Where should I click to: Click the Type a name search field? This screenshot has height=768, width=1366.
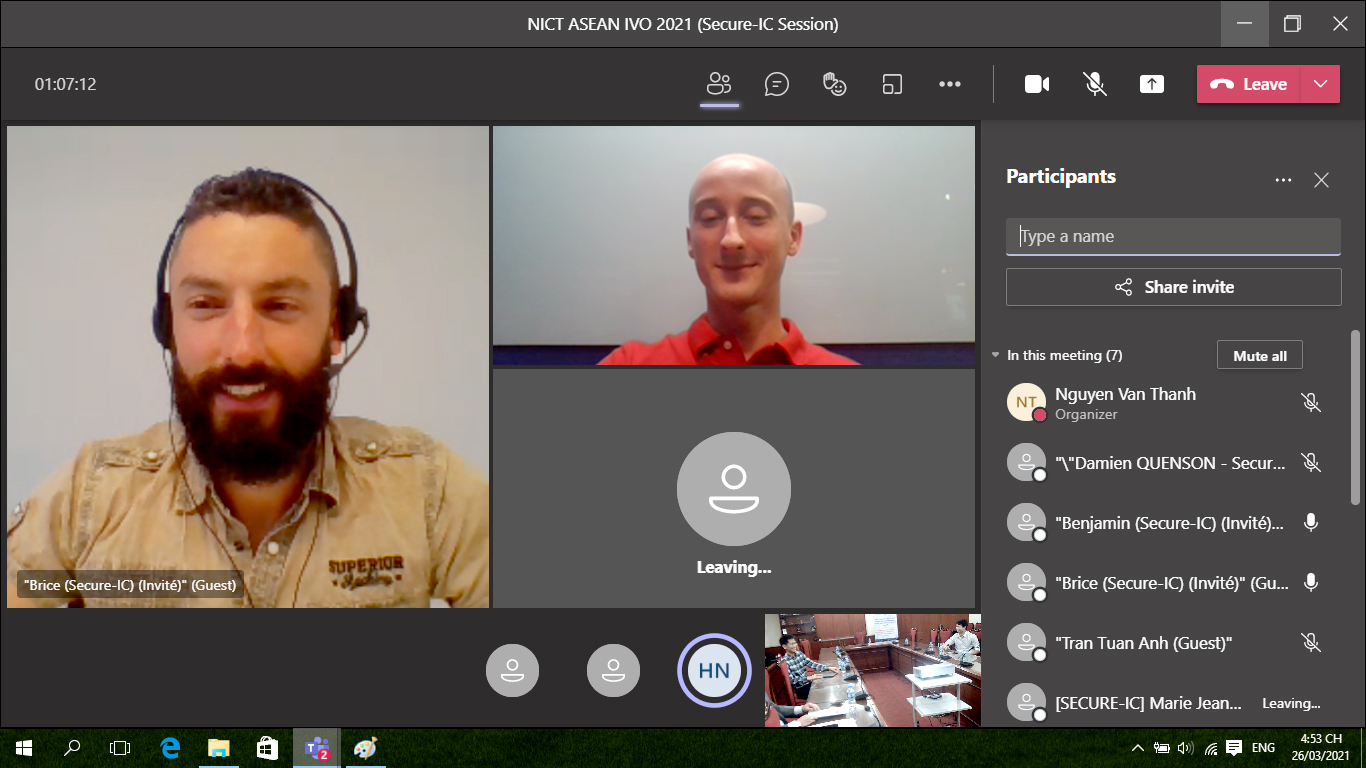[1173, 237]
